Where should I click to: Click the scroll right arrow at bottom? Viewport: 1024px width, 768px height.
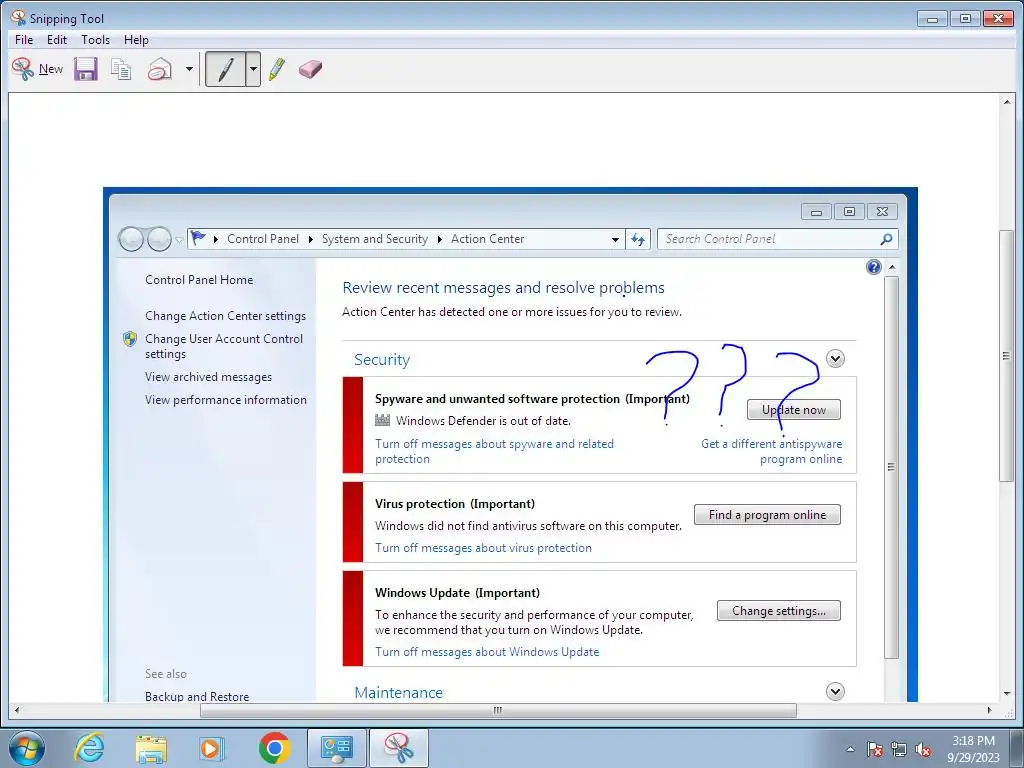pos(989,710)
